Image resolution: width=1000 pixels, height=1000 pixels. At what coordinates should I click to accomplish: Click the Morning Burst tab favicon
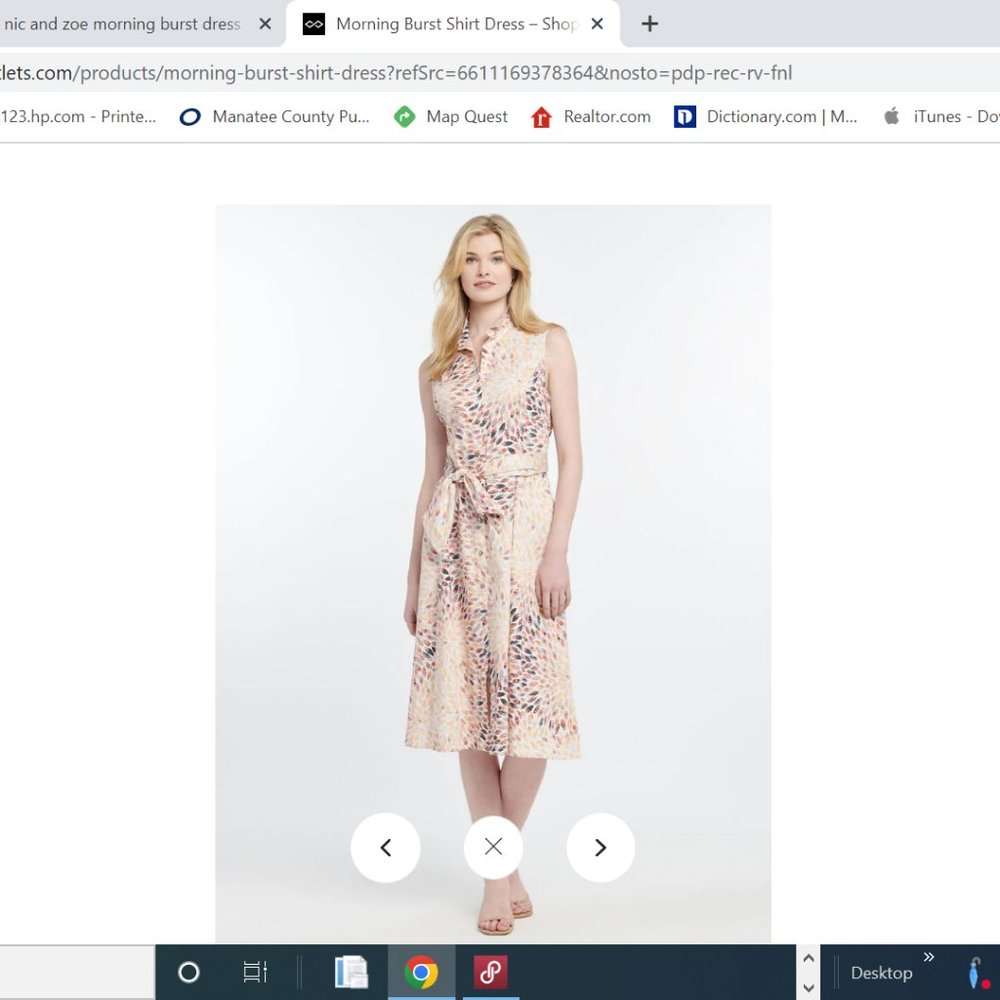point(314,24)
